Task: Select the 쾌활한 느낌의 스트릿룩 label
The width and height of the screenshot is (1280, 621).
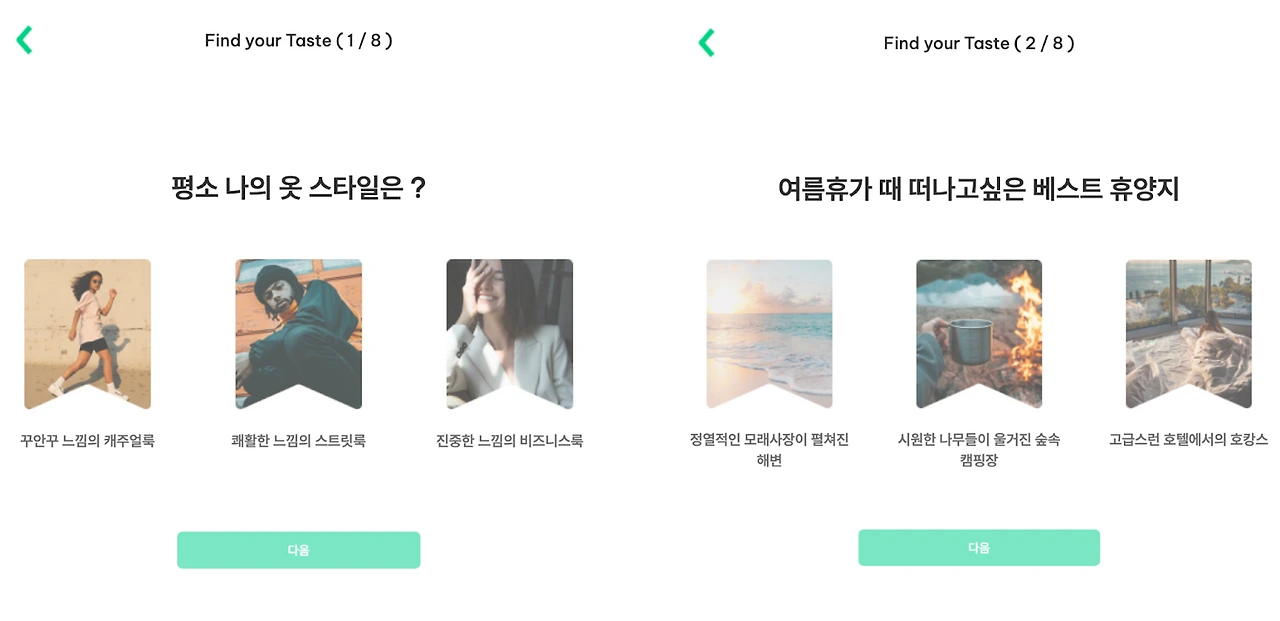Action: pyautogui.click(x=299, y=440)
